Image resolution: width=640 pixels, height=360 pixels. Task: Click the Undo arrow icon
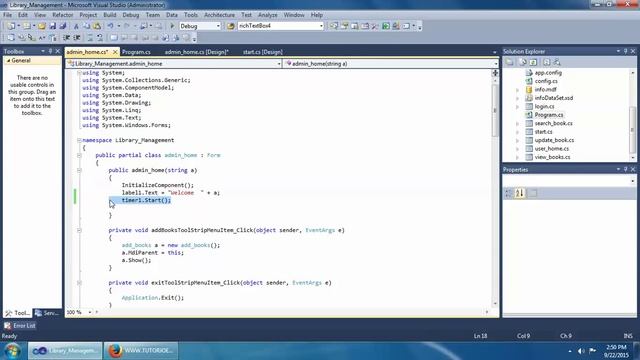[110, 26]
